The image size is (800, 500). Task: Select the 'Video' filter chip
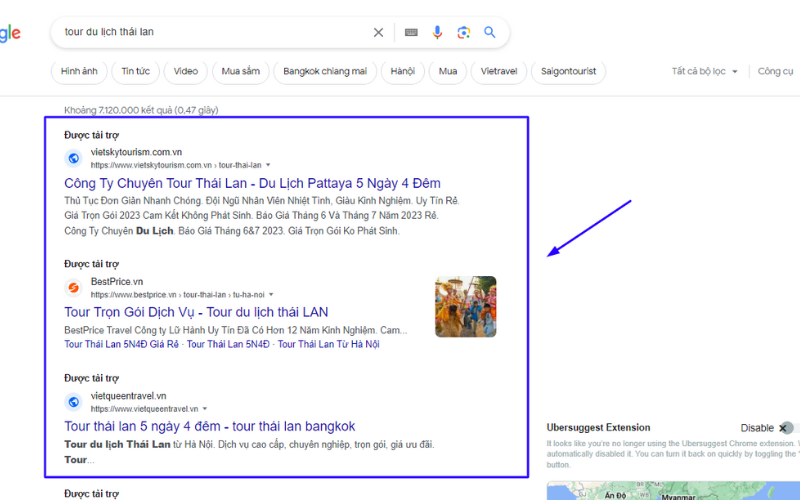point(186,71)
